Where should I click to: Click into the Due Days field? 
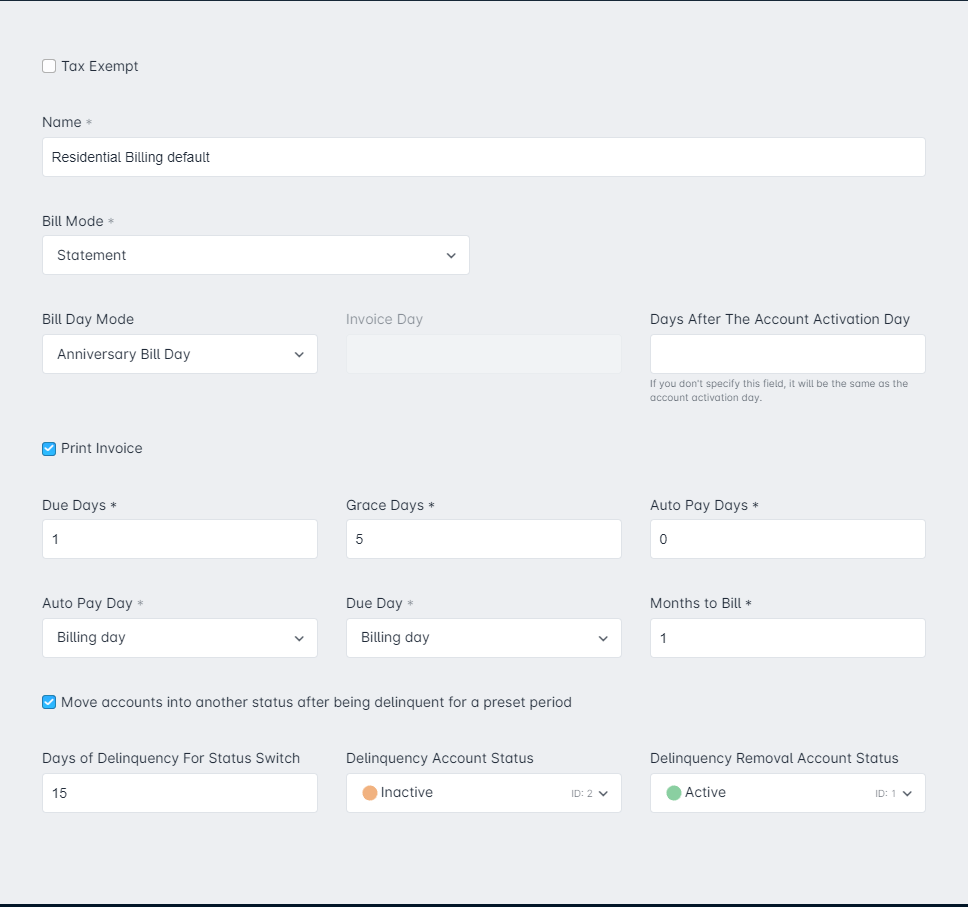tap(180, 539)
